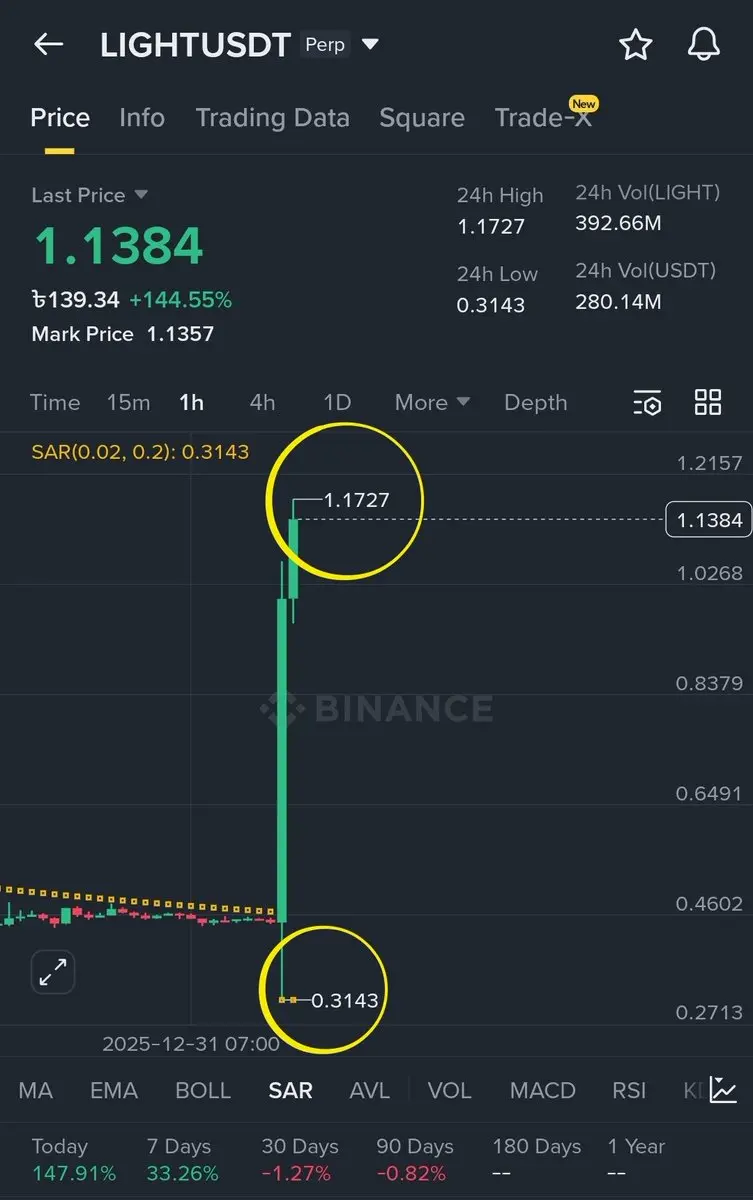This screenshot has height=1200, width=753.
Task: Open the Square tab
Action: coord(422,118)
